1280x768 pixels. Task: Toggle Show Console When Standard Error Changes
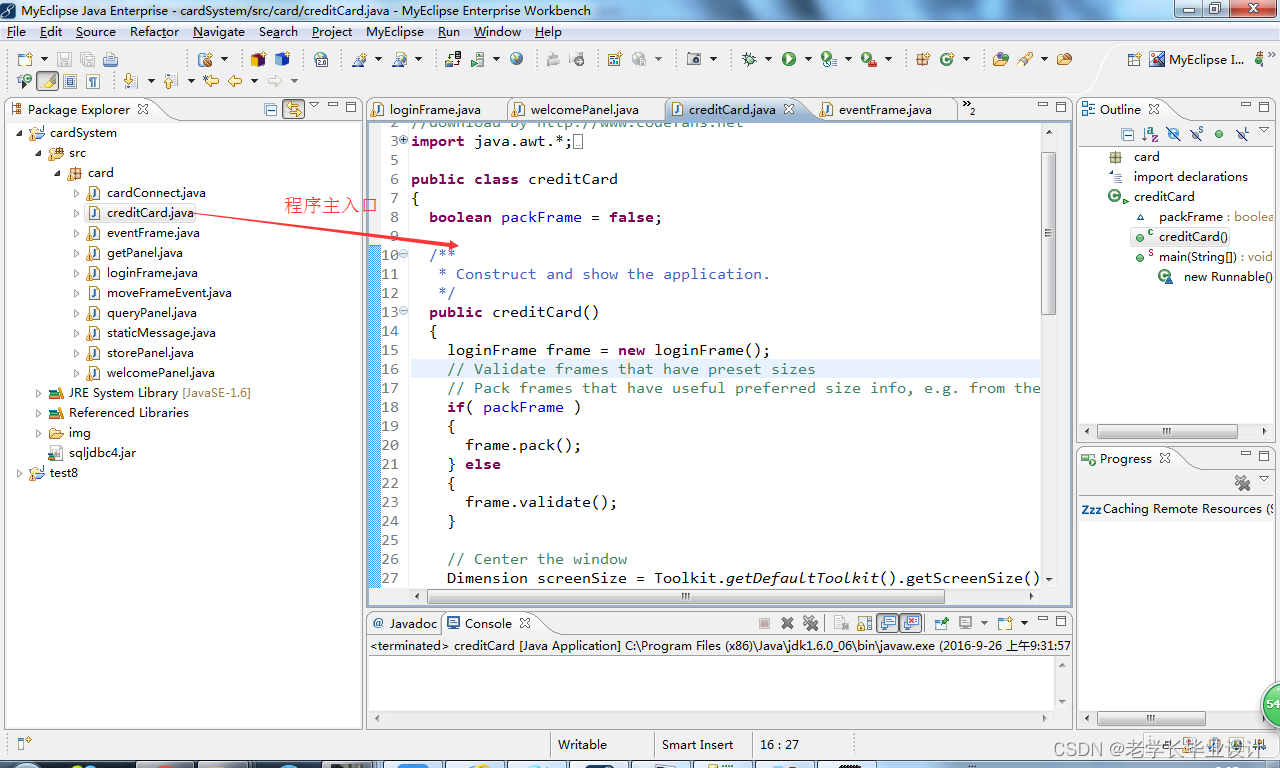(x=911, y=623)
